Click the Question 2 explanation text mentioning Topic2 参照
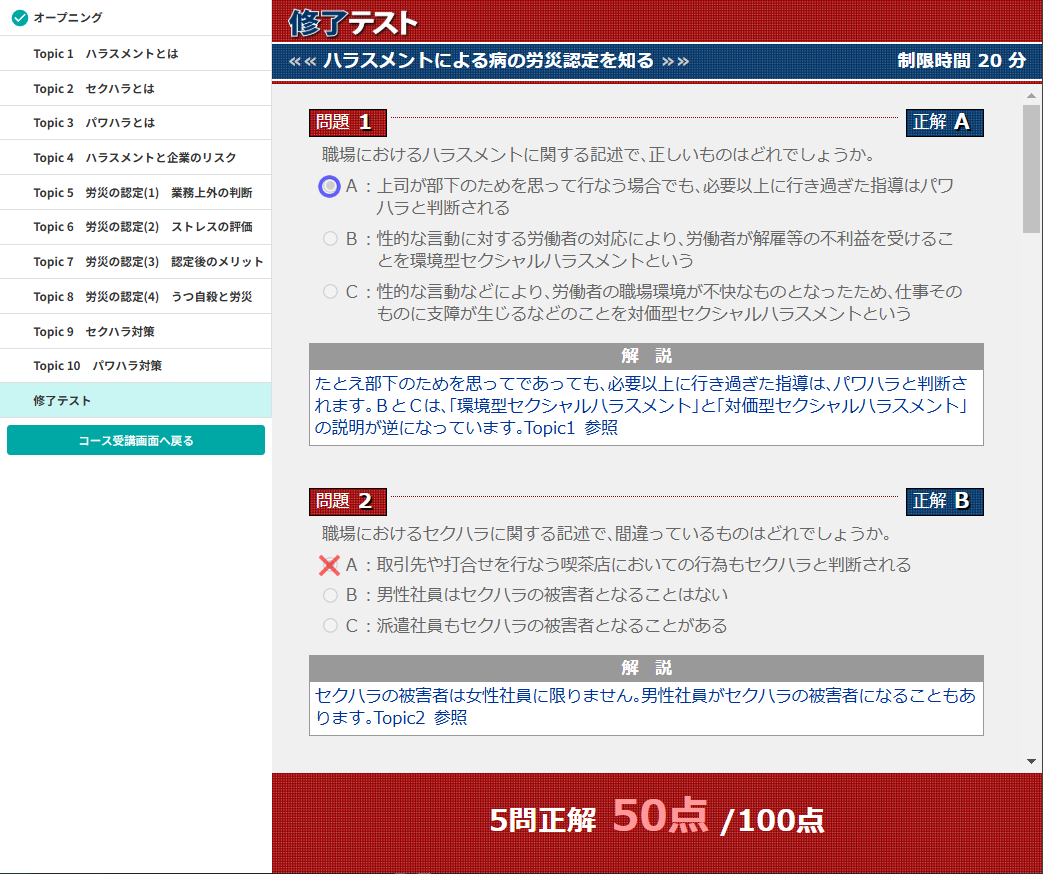This screenshot has width=1043, height=874. pos(645,706)
